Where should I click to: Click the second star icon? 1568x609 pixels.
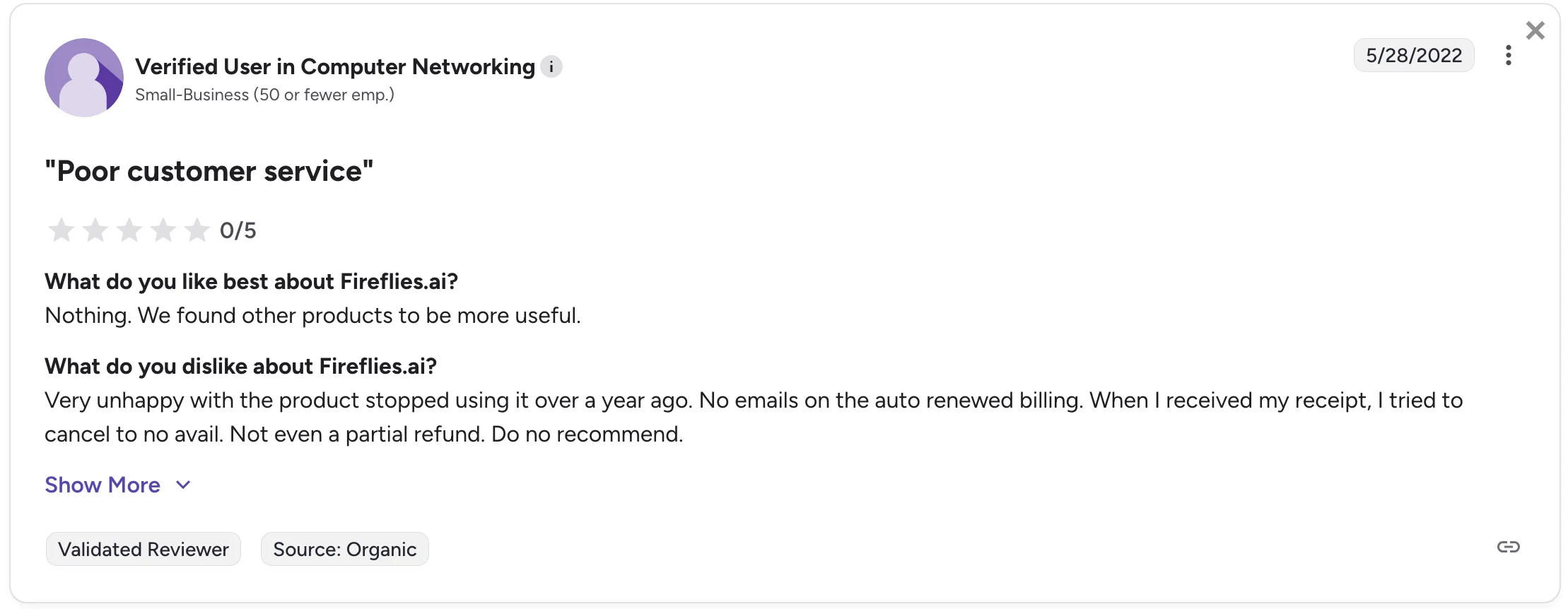click(95, 230)
